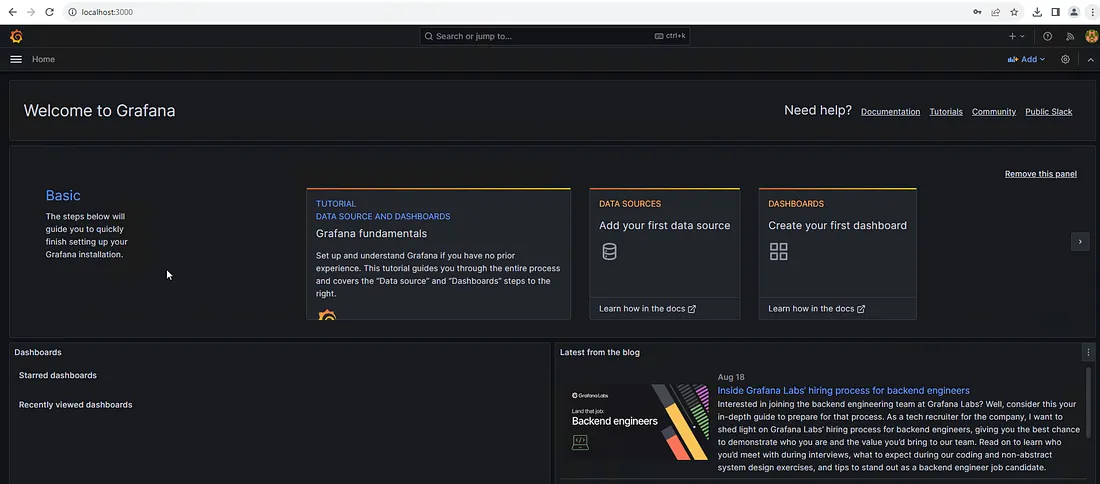Open the Backend engineers blog thumbnail
The image size is (1100, 484).
pyautogui.click(x=634, y=421)
